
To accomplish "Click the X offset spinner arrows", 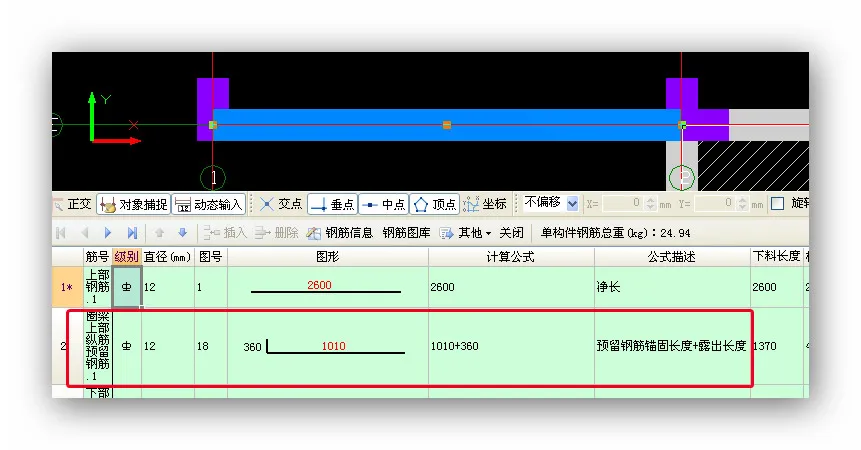I will click(x=650, y=204).
